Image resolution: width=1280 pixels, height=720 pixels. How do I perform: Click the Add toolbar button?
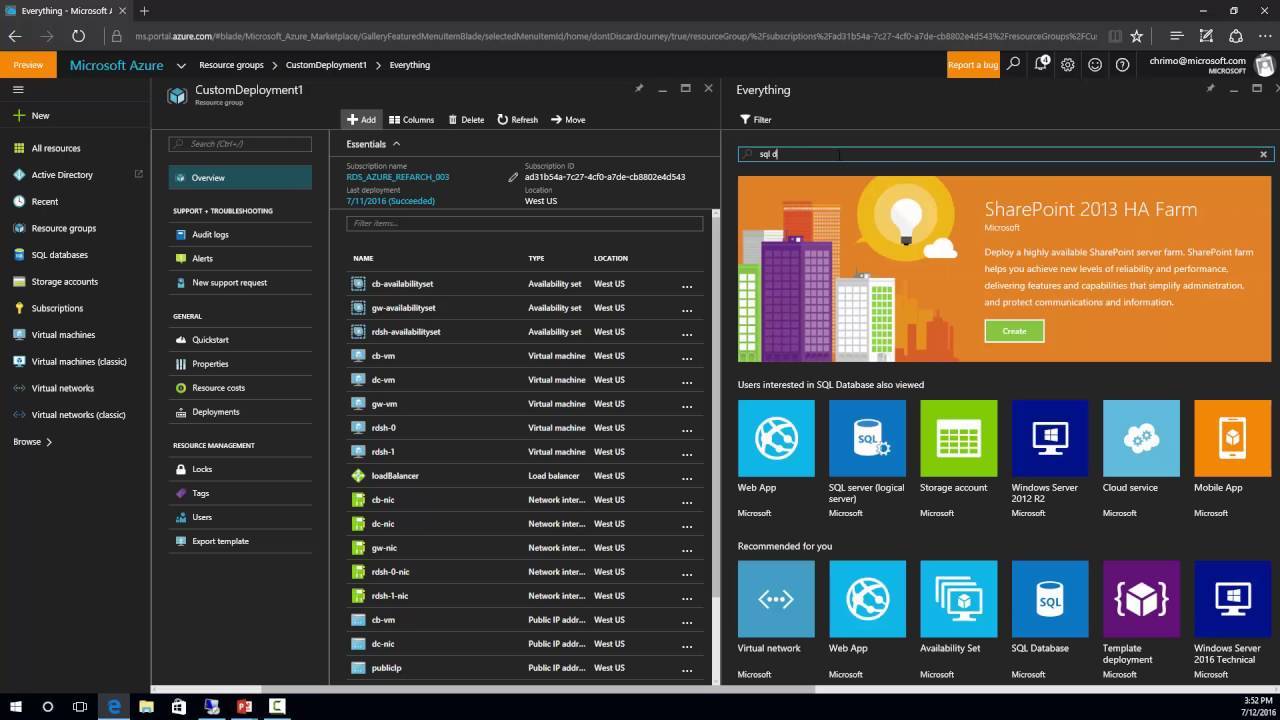pyautogui.click(x=361, y=120)
